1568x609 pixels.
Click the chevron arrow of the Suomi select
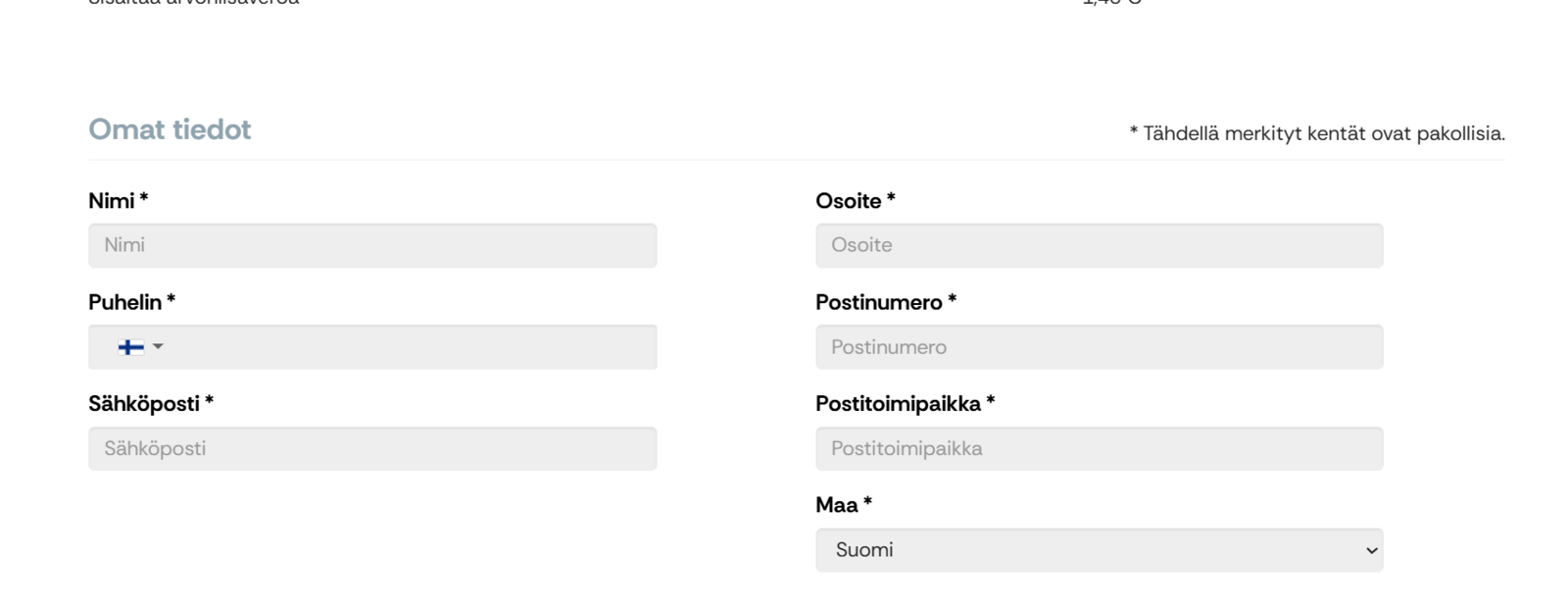[1371, 550]
